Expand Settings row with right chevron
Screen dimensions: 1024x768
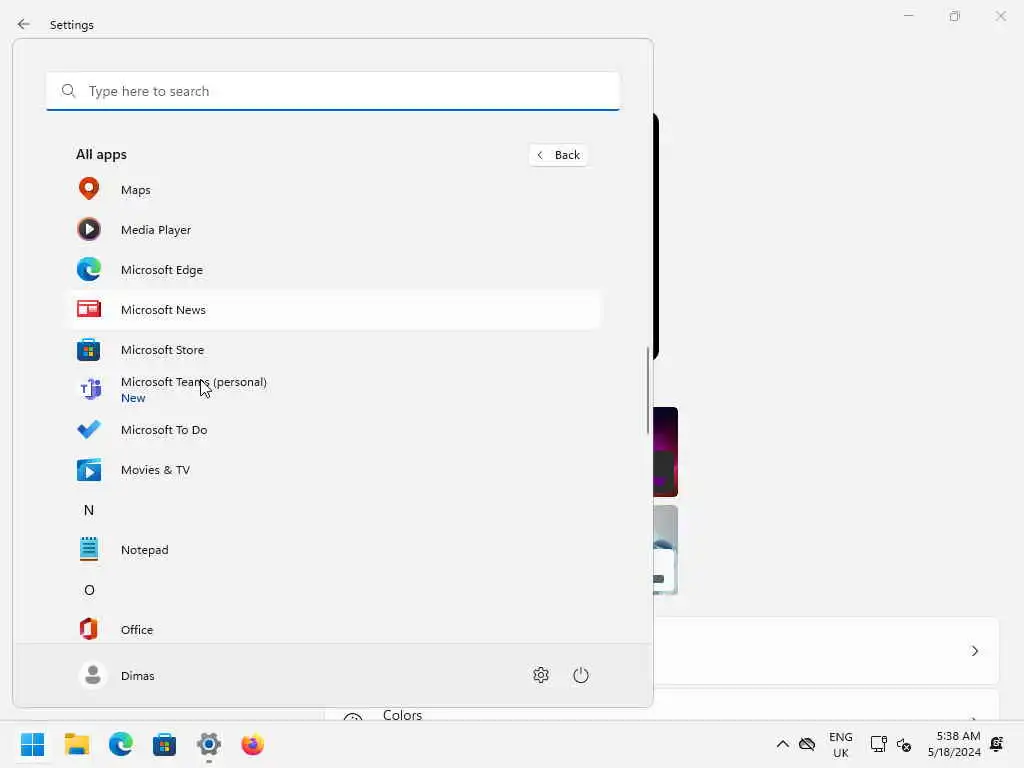pos(974,650)
